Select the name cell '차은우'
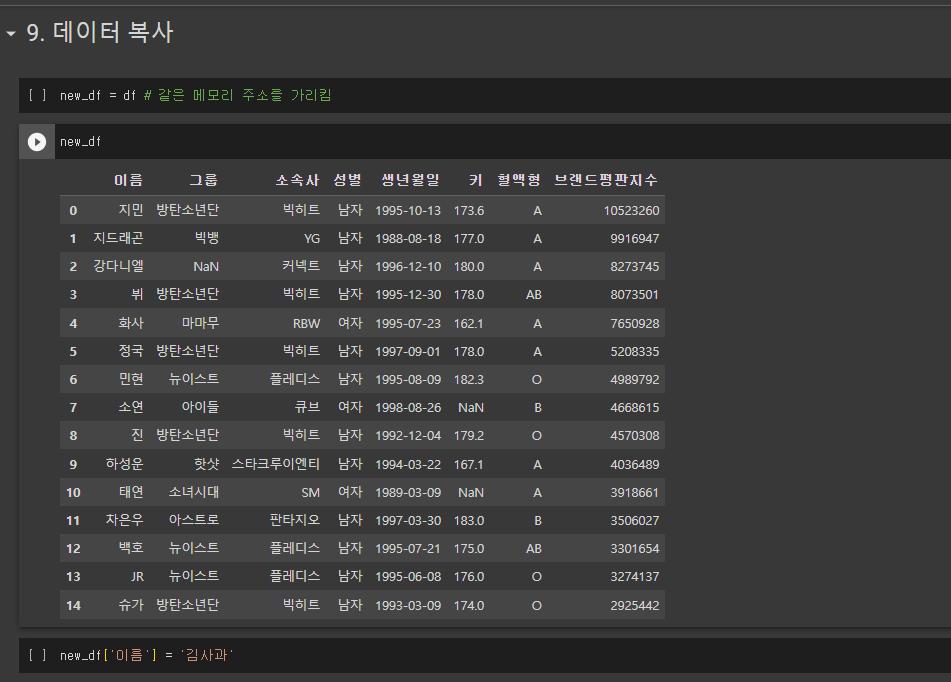 point(124,519)
